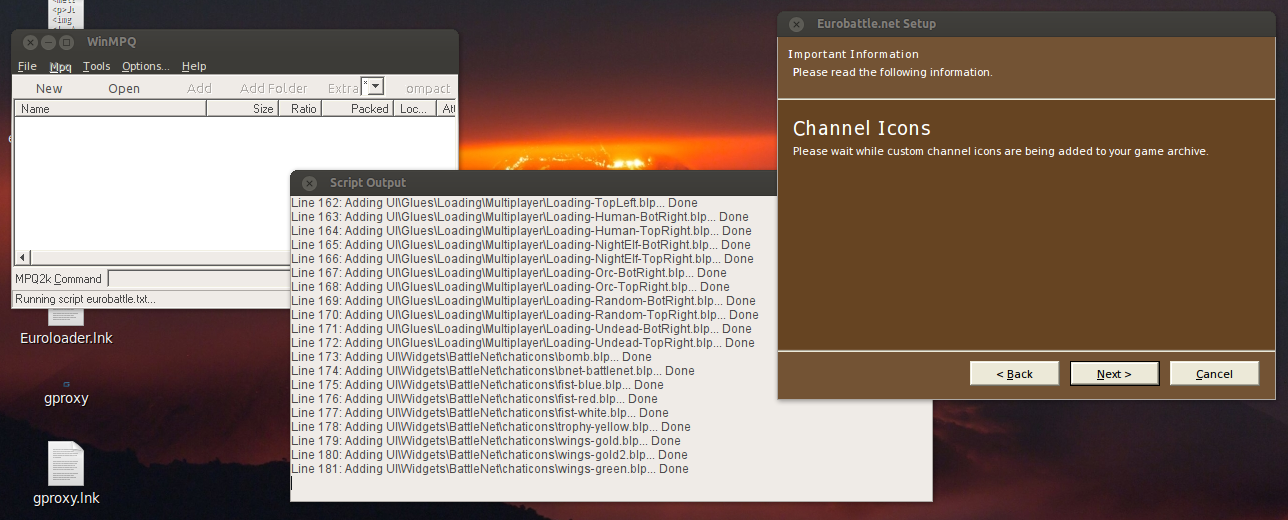This screenshot has height=520, width=1288.
Task: Sort by the Name column header
Action: [111, 109]
